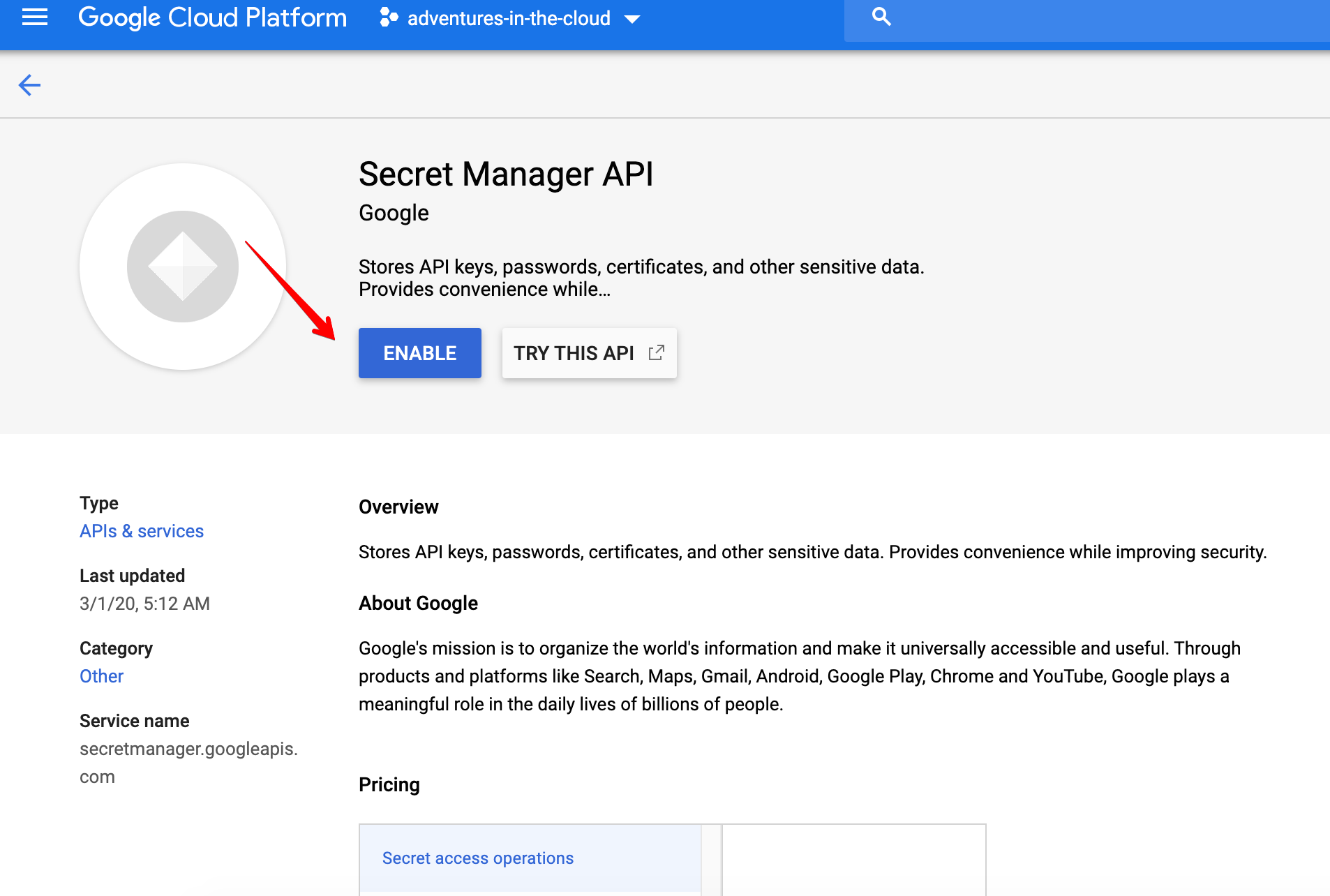Click the back arrow to return
This screenshot has width=1330, height=896.
(x=30, y=84)
